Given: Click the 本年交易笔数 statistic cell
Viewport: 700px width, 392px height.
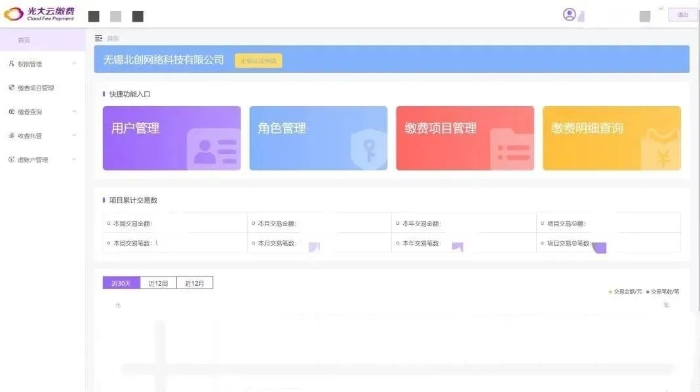Looking at the screenshot, I should pyautogui.click(x=464, y=243).
